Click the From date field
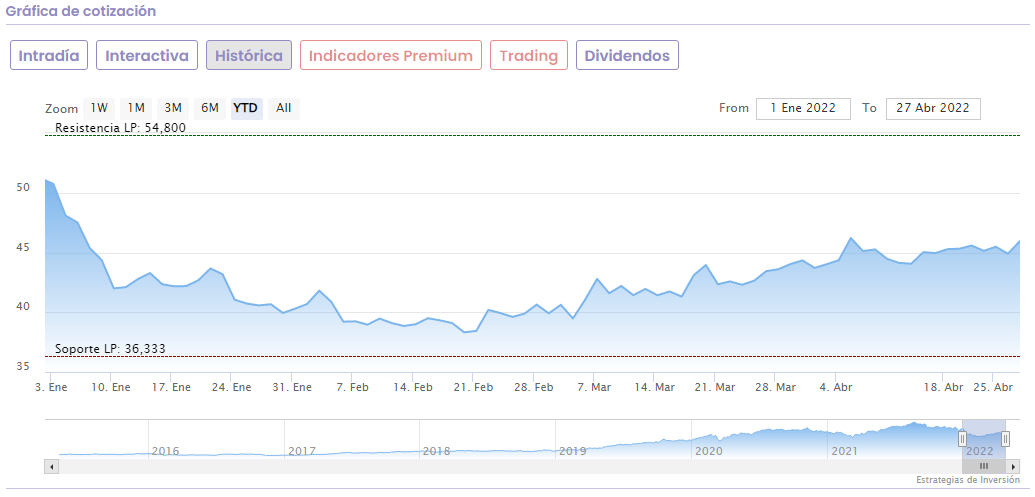This screenshot has width=1035, height=497. pos(803,108)
